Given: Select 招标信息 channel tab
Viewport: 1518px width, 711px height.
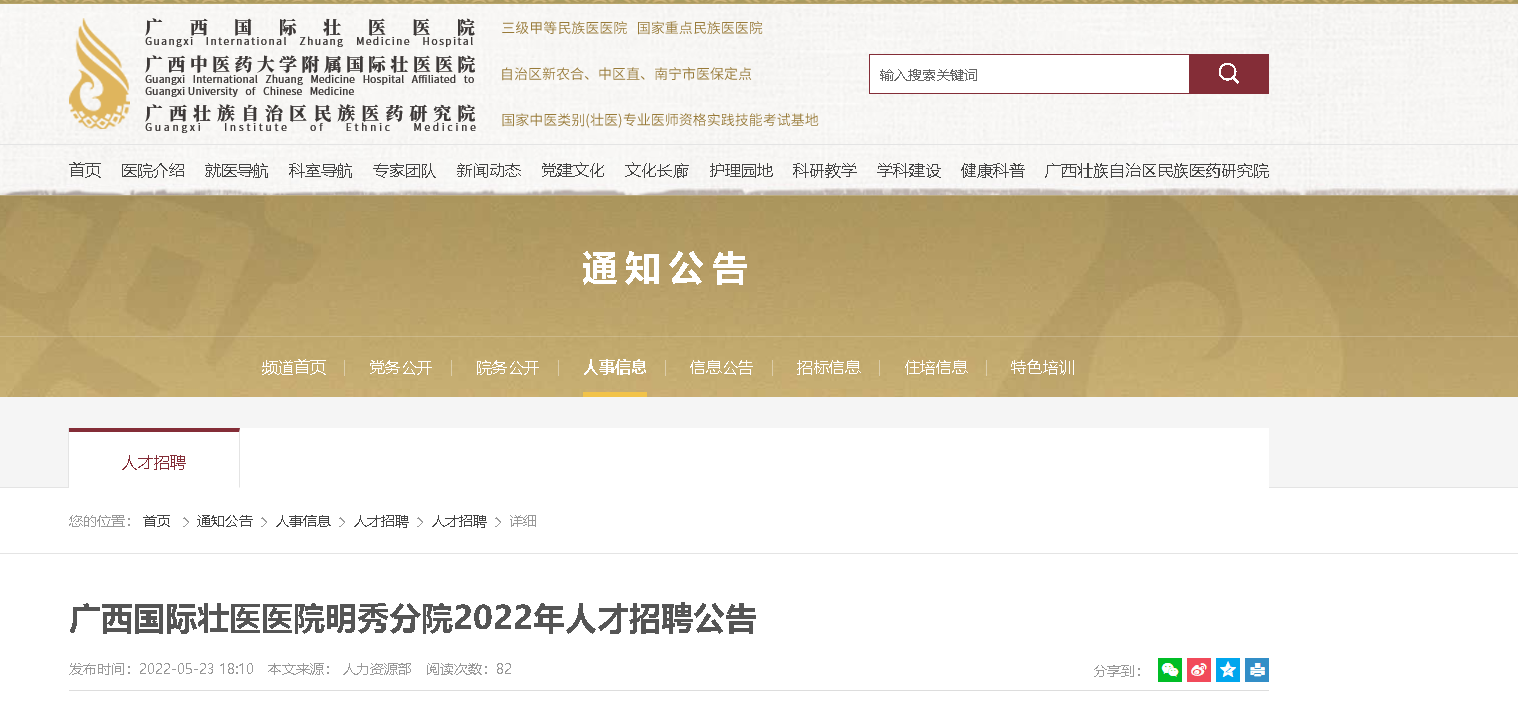Looking at the screenshot, I should [829, 367].
